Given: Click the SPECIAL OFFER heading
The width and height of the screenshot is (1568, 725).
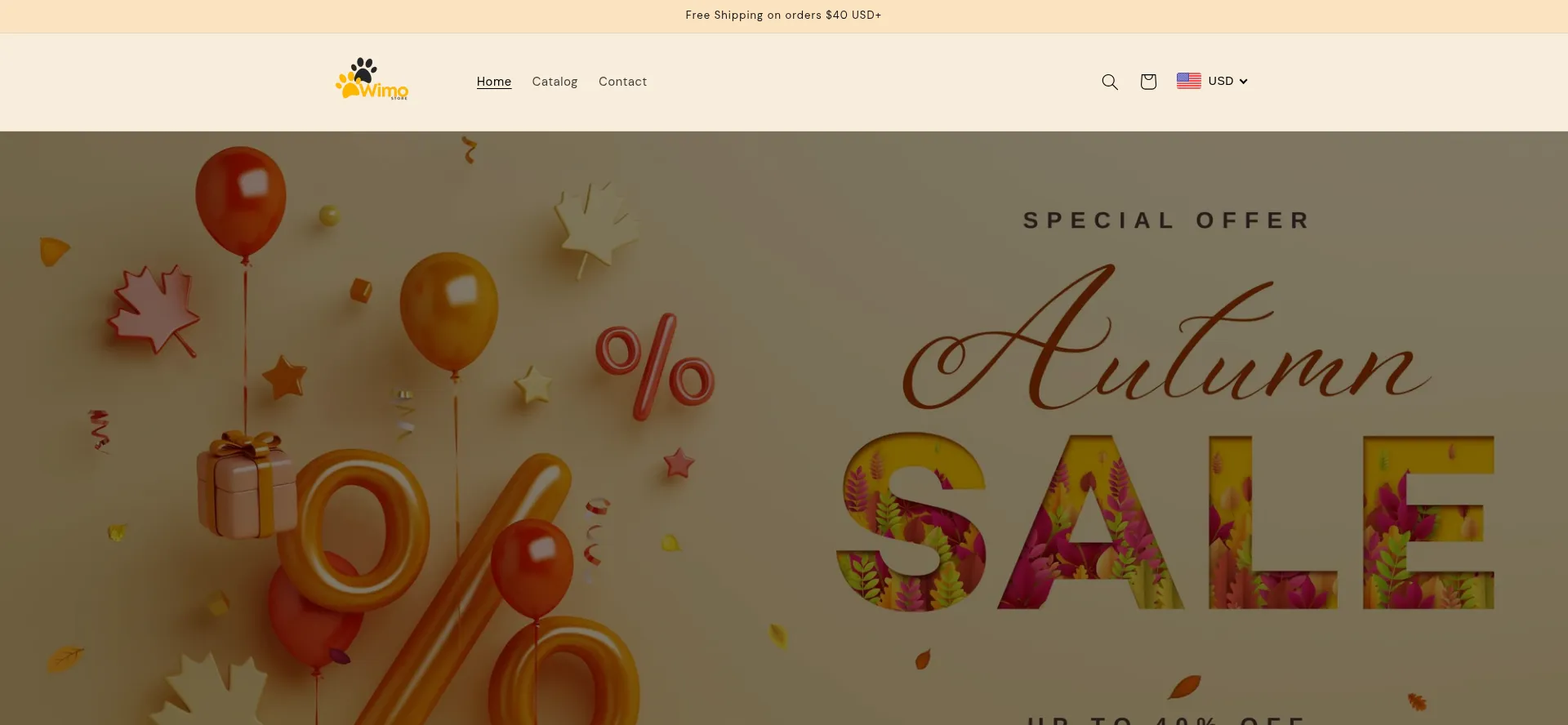Looking at the screenshot, I should coord(1166,220).
